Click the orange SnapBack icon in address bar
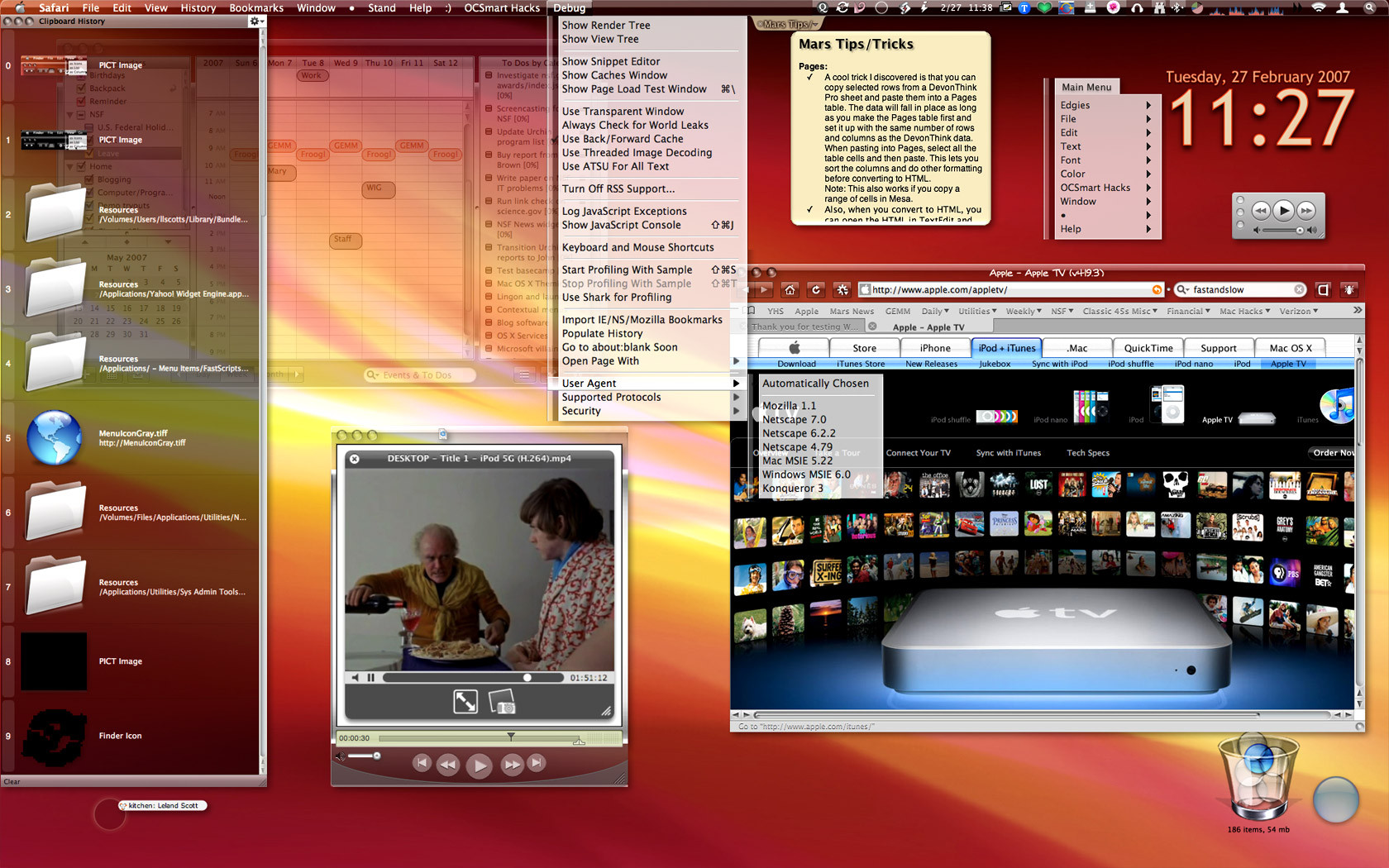Viewport: 1389px width, 868px height. [x=1157, y=289]
